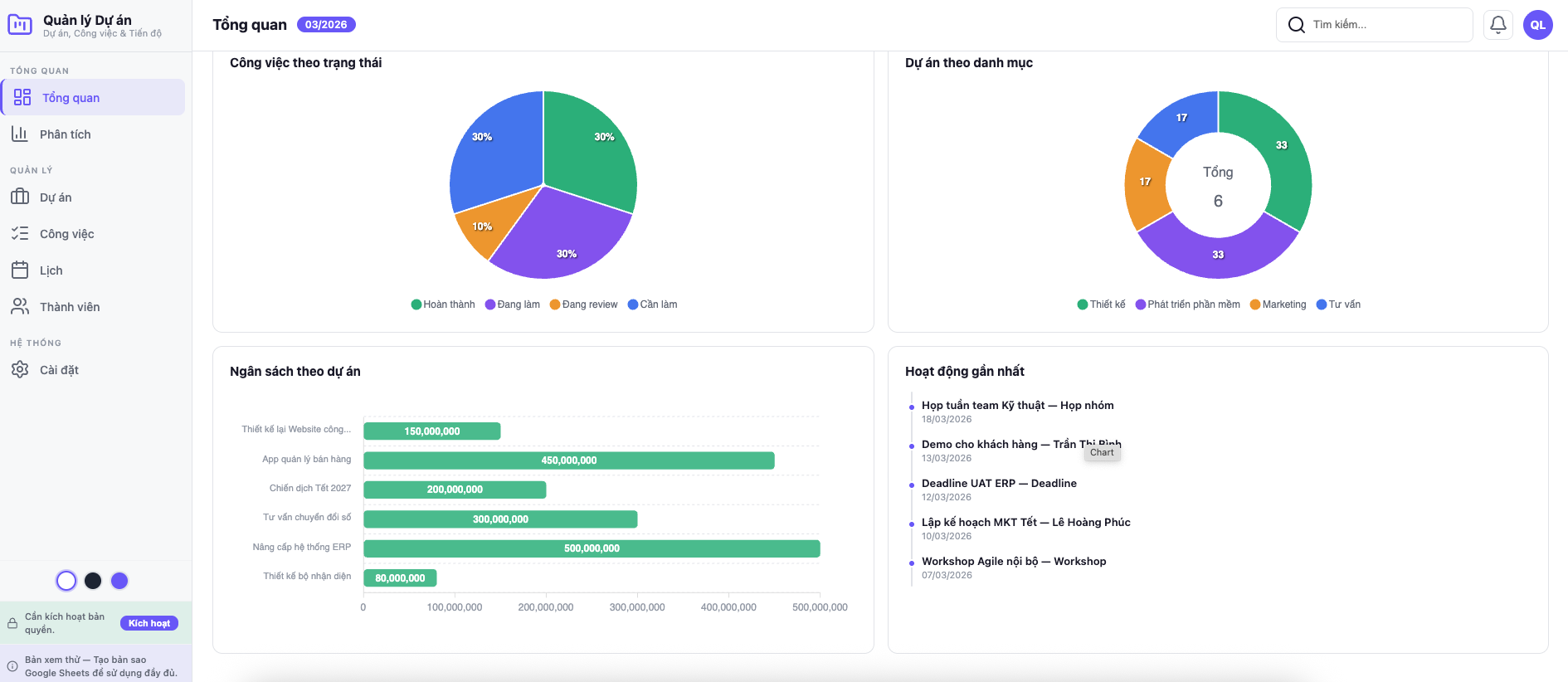Select the purple theme color swatch
The width and height of the screenshot is (1568, 682).
pyautogui.click(x=119, y=581)
